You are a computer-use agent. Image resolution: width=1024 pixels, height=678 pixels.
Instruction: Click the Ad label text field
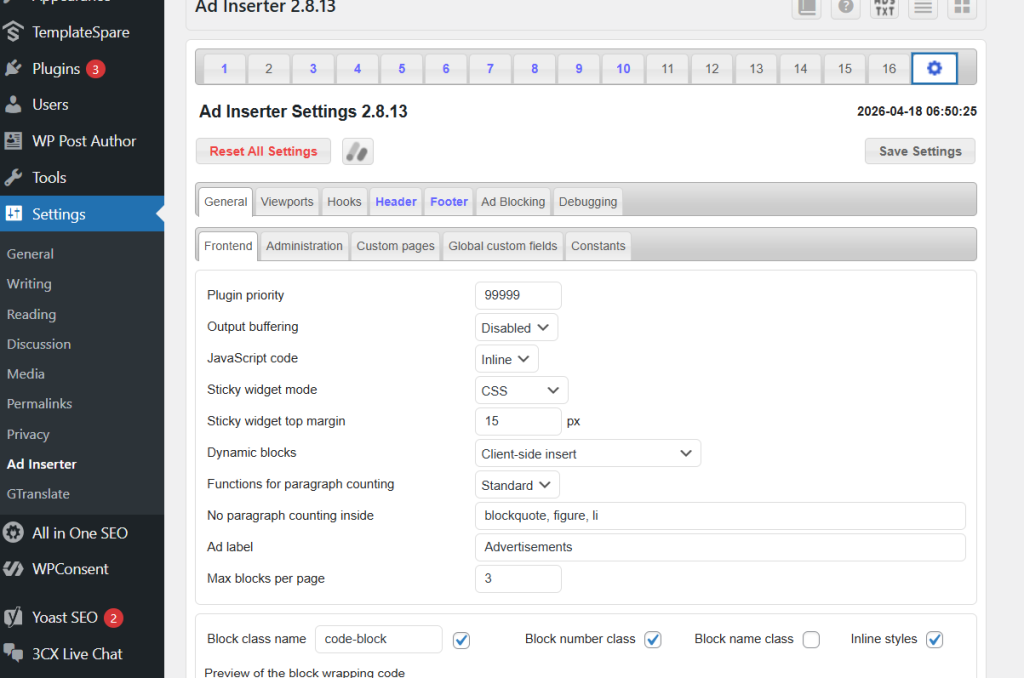719,547
